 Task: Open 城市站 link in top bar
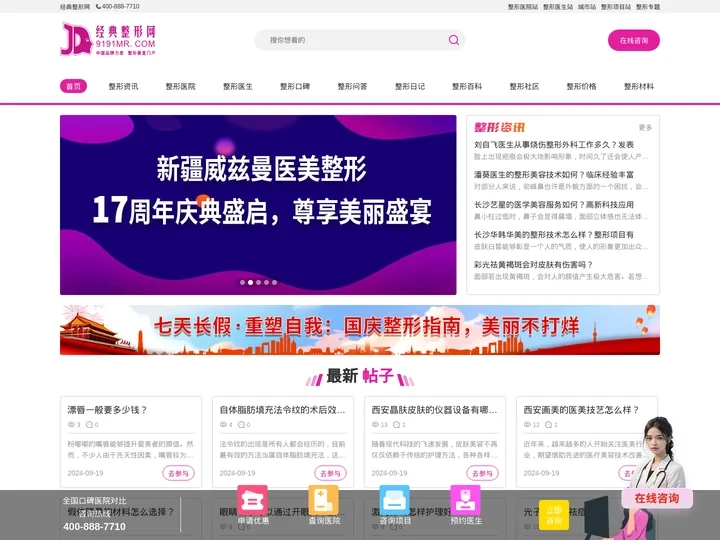(x=587, y=7)
